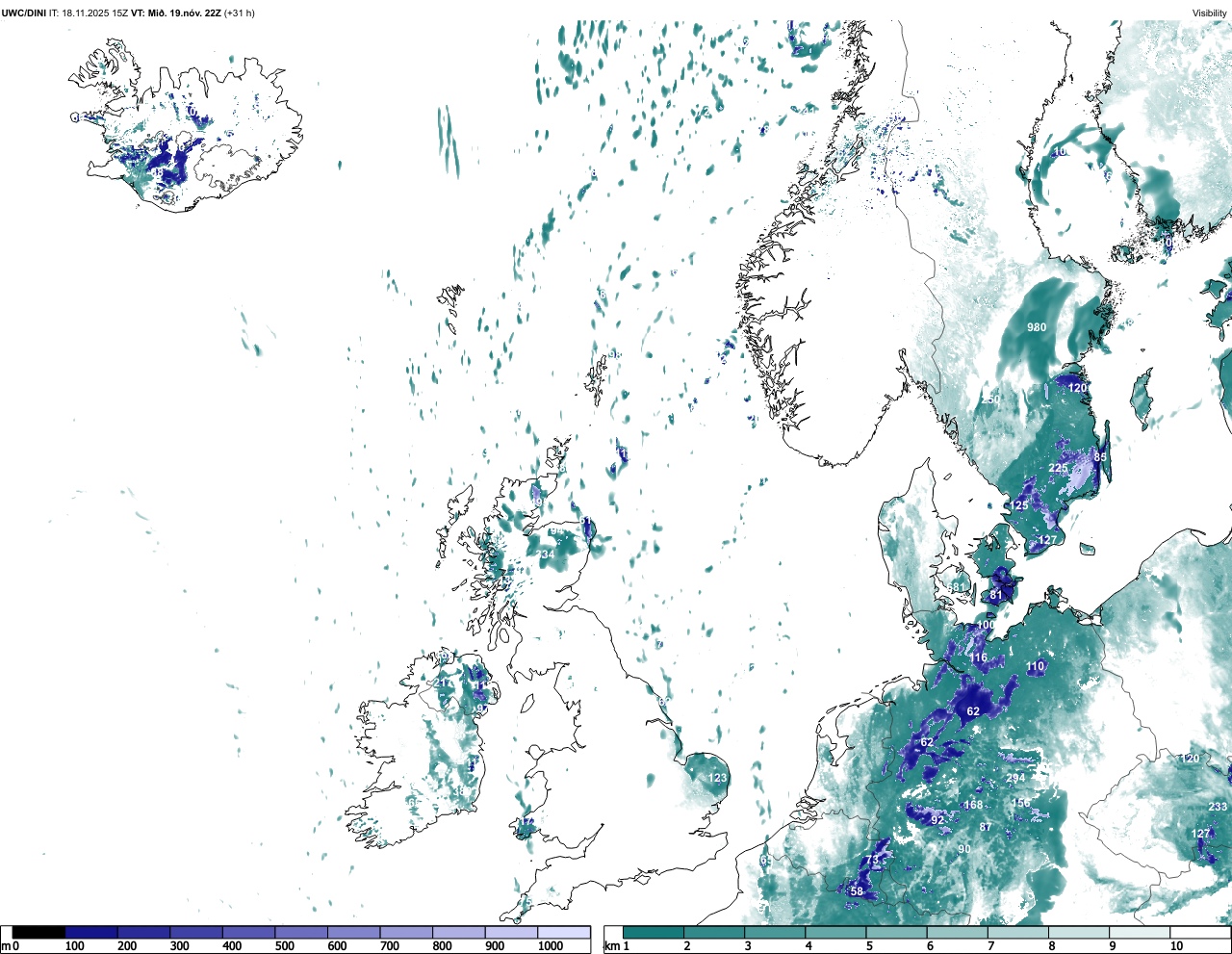Click the '123' visibility value over East Anglia
The height and width of the screenshot is (954, 1232).
[x=718, y=778]
